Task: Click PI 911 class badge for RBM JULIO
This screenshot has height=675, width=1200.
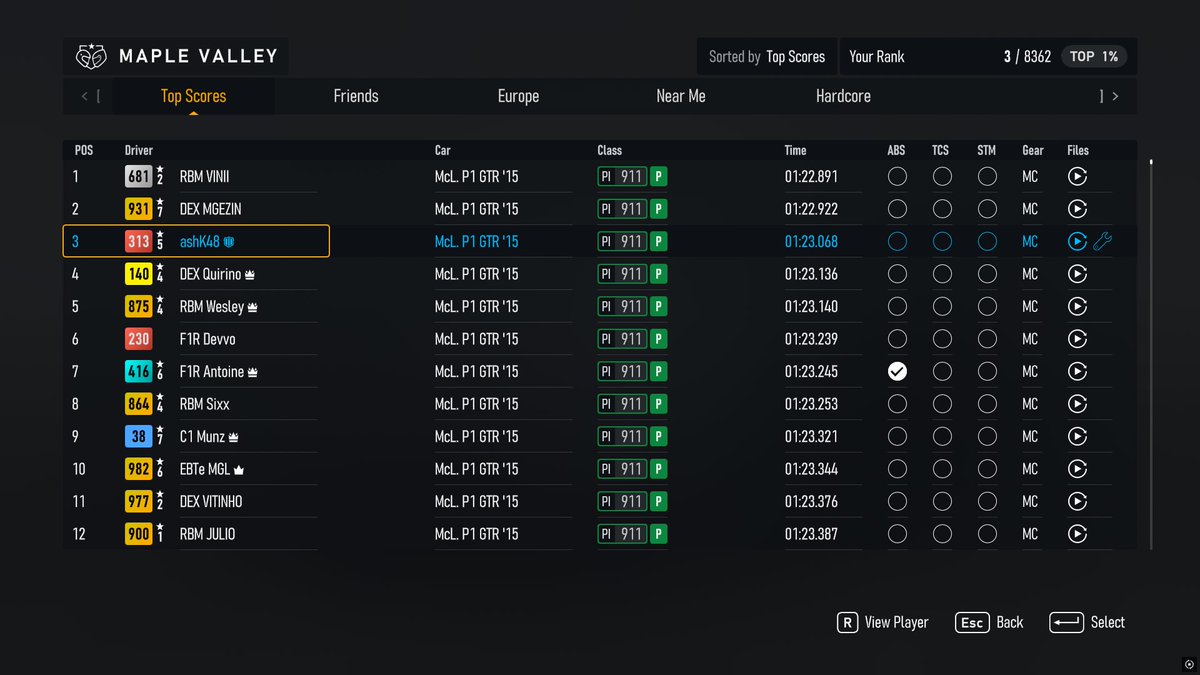Action: tap(622, 534)
